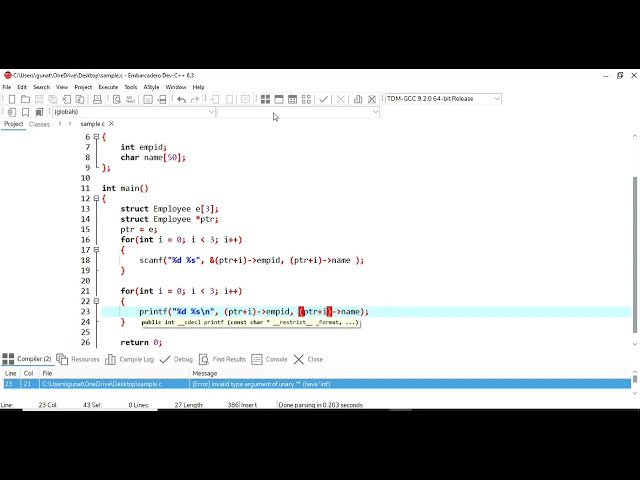
Task: Click the New file toolbar icon
Action: (12, 99)
